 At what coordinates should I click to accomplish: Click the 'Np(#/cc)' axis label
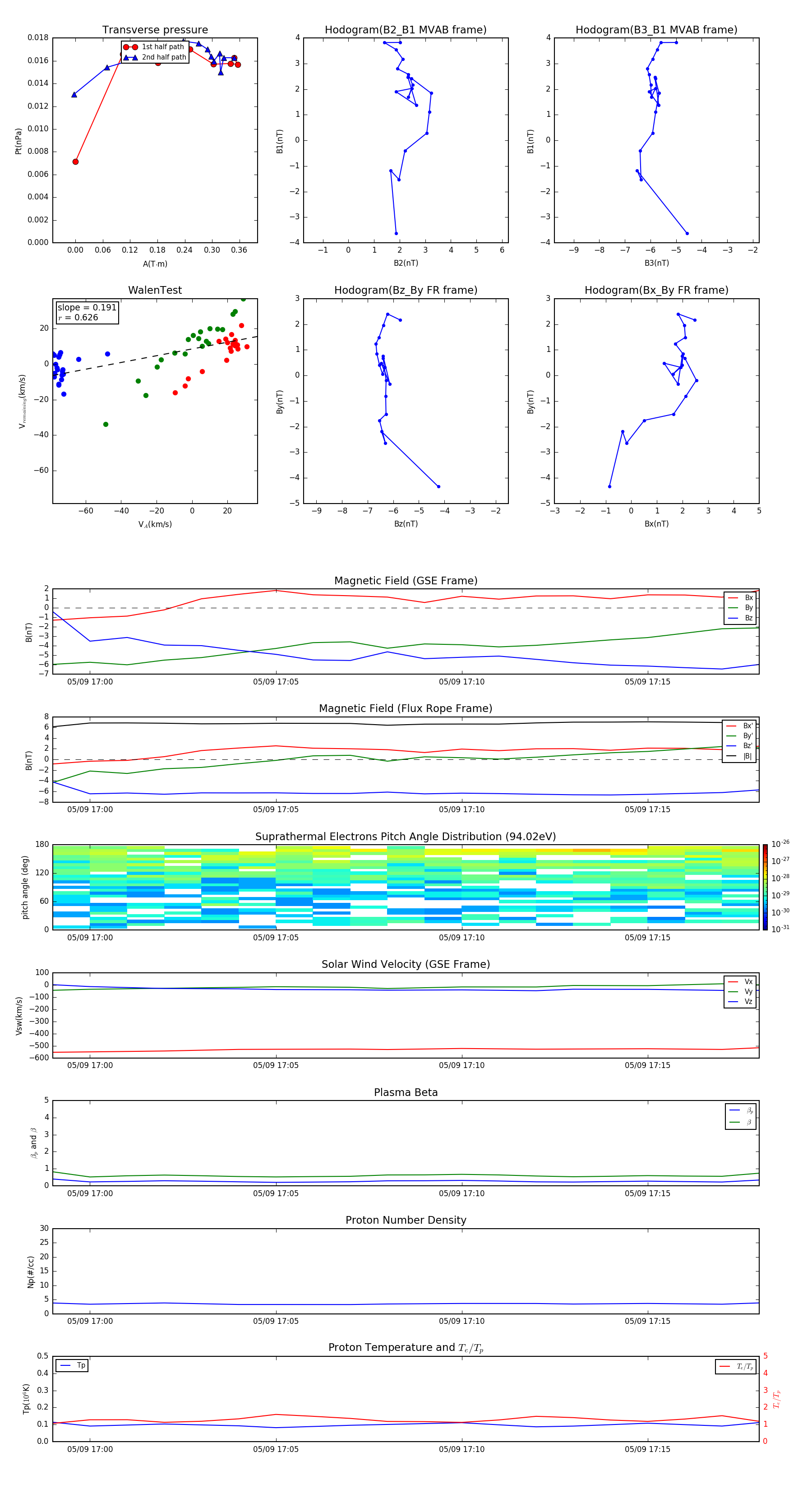(x=31, y=1272)
